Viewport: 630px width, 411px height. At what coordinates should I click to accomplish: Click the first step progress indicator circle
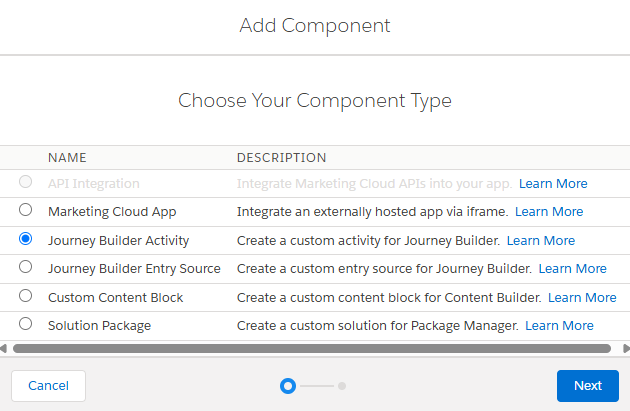click(288, 385)
